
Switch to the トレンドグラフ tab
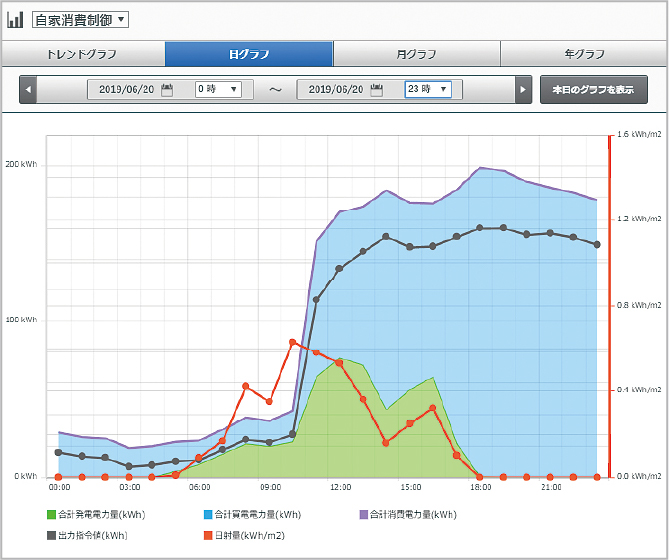pos(83,54)
